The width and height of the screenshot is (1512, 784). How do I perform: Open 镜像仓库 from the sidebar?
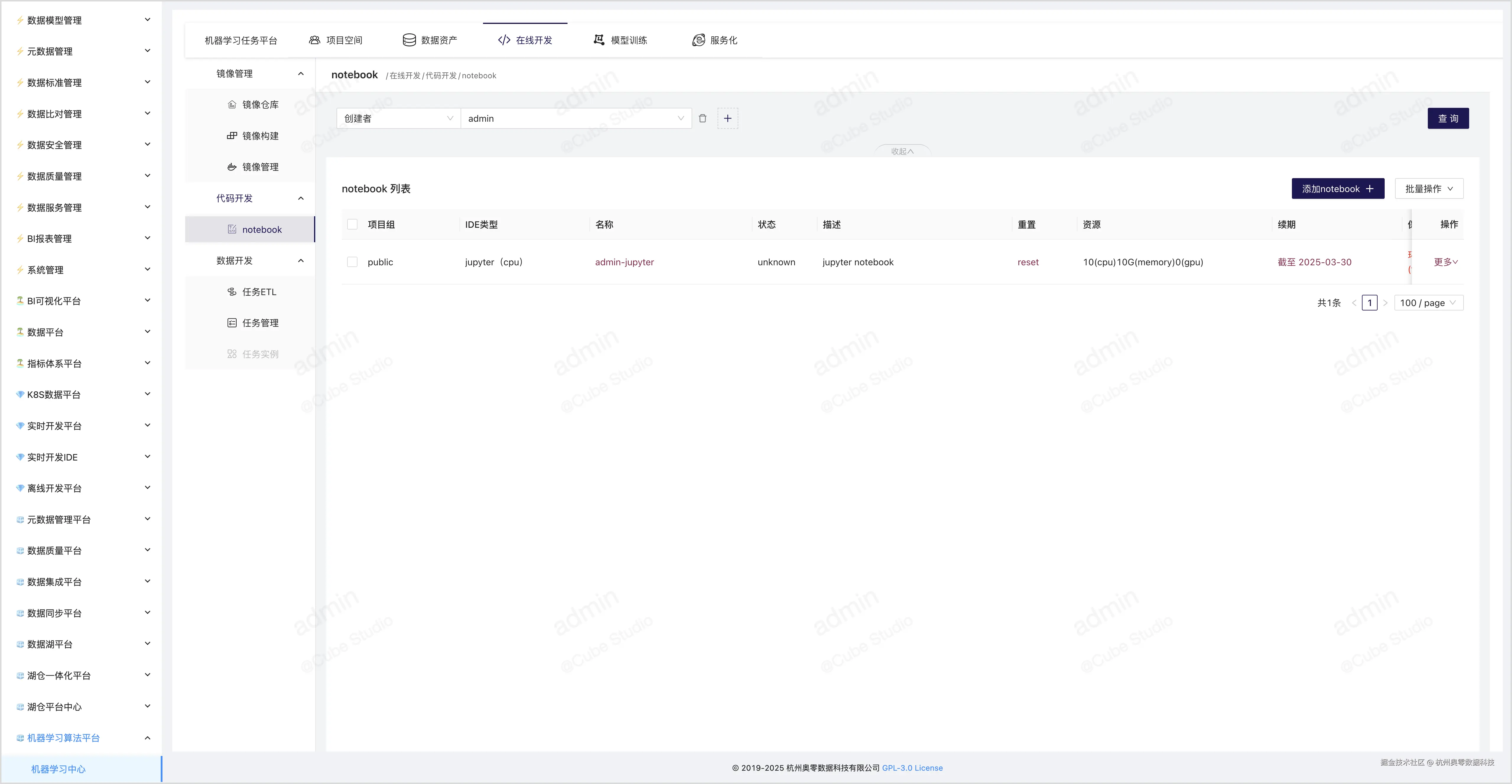[x=260, y=105]
